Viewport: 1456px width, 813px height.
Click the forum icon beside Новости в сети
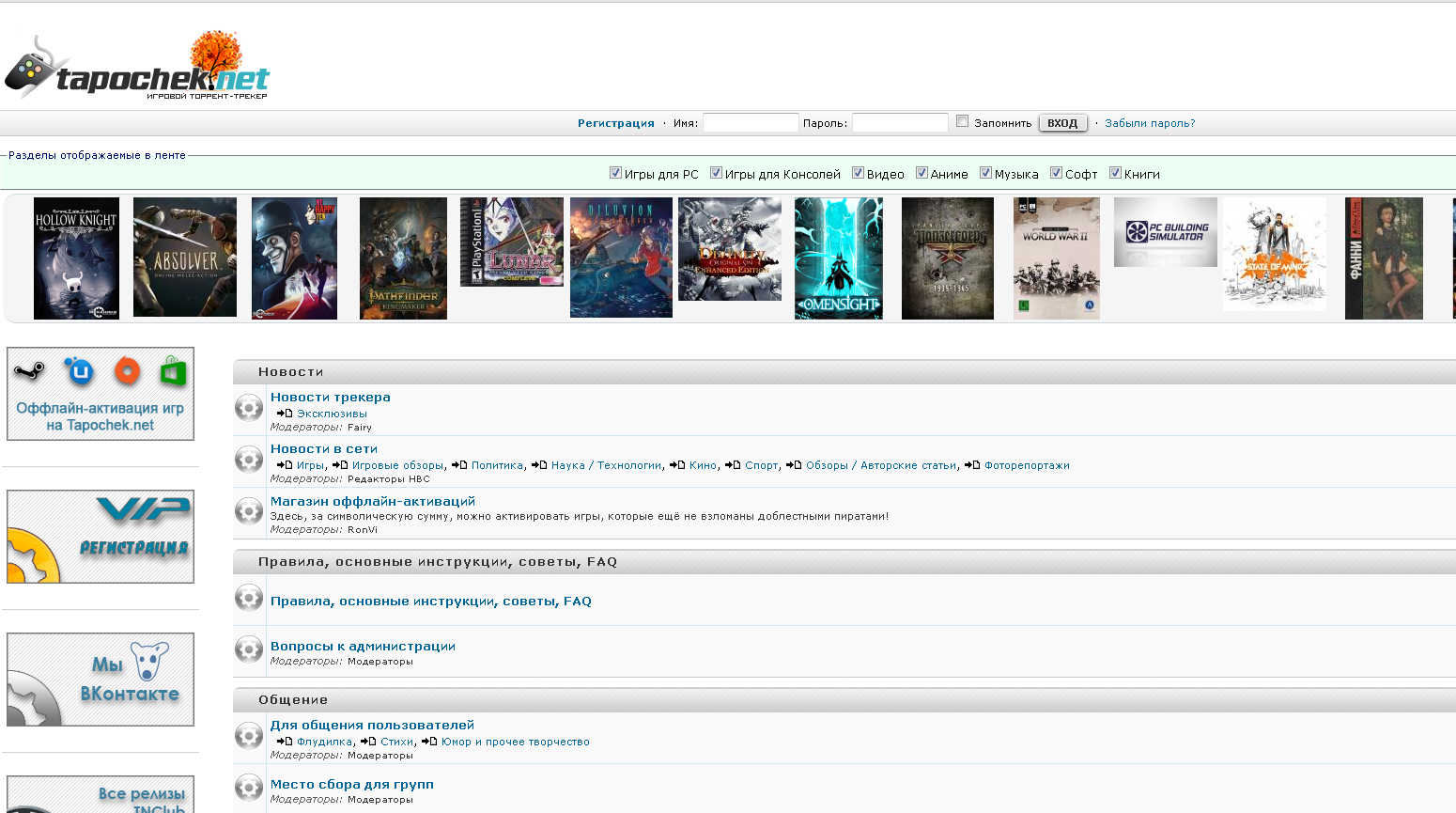point(249,460)
